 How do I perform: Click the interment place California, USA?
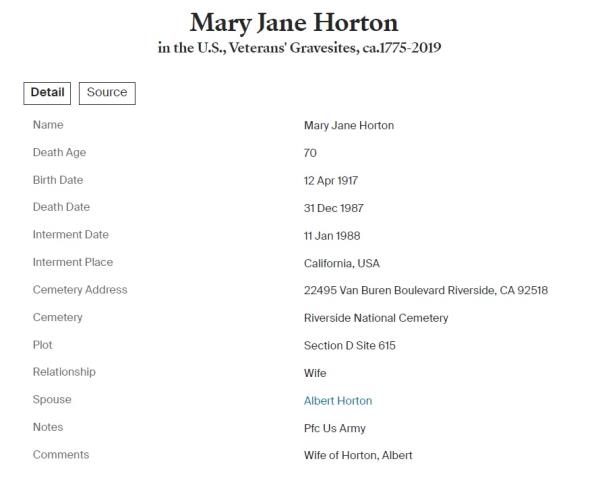coord(342,263)
